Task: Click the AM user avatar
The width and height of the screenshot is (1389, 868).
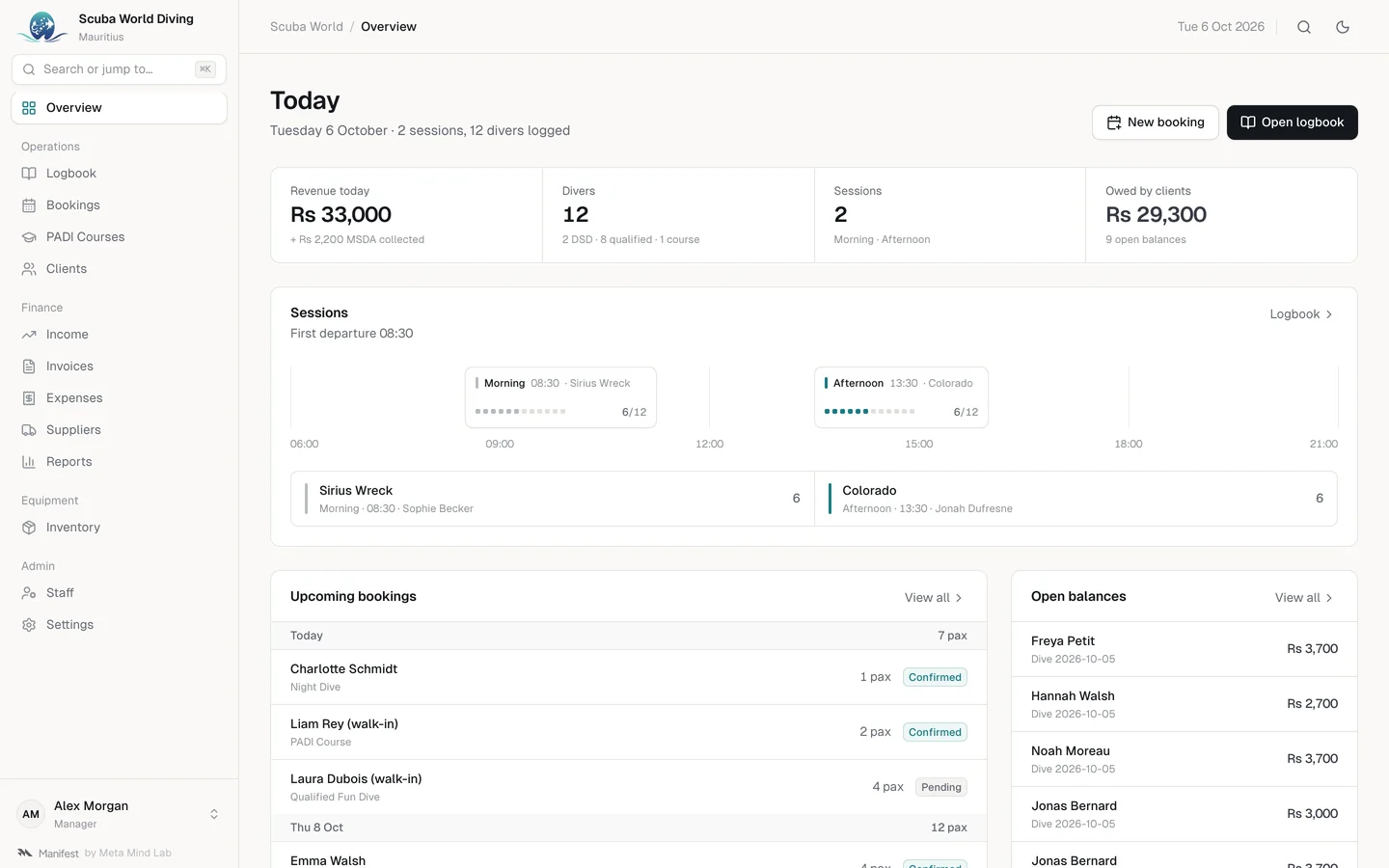Action: (x=31, y=815)
